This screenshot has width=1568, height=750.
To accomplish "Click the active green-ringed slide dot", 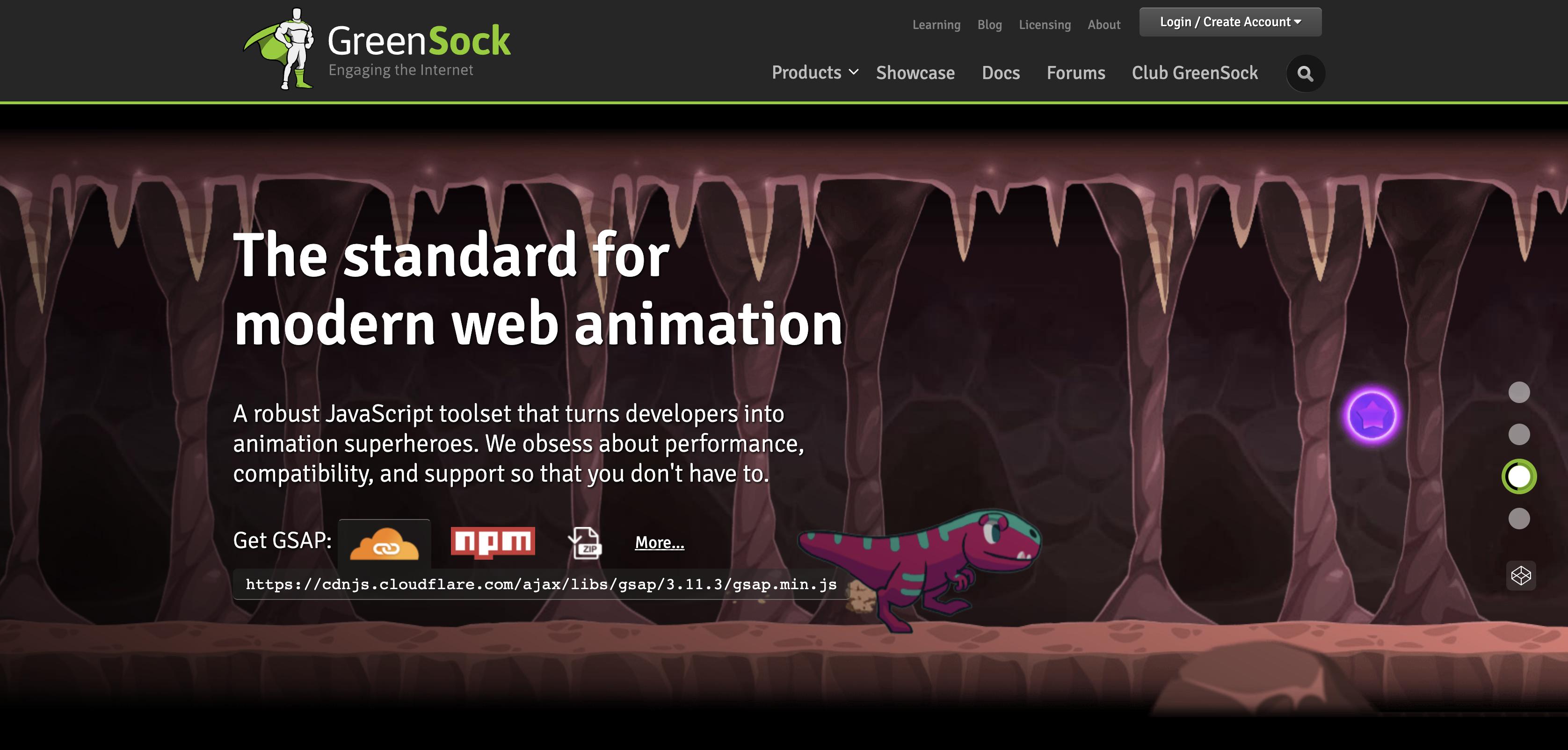I will coord(1519,476).
